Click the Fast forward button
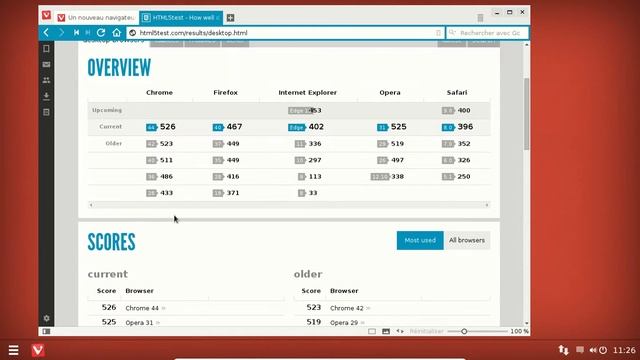Image resolution: width=640 pixels, height=360 pixels. coord(87,33)
